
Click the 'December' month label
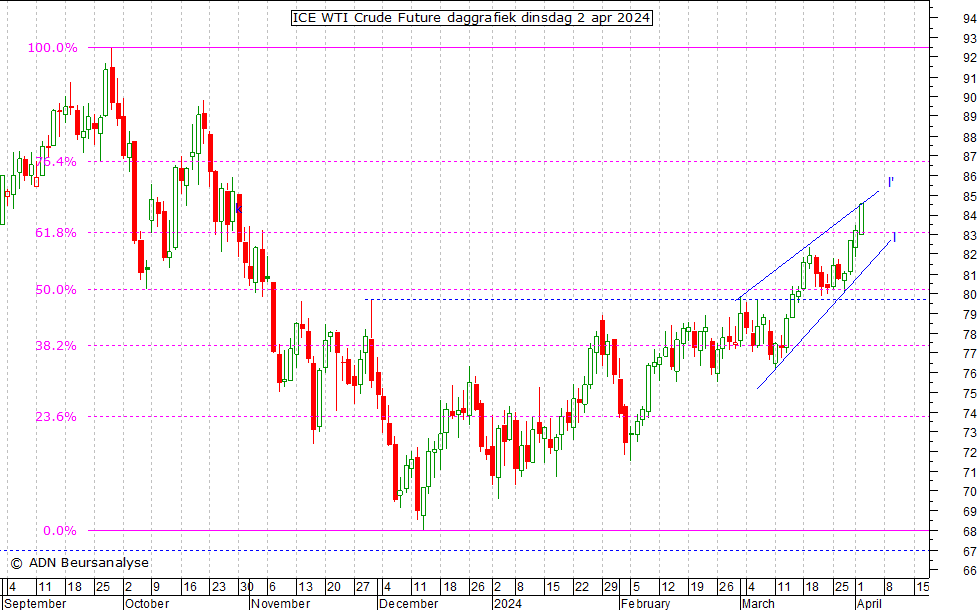[x=408, y=604]
